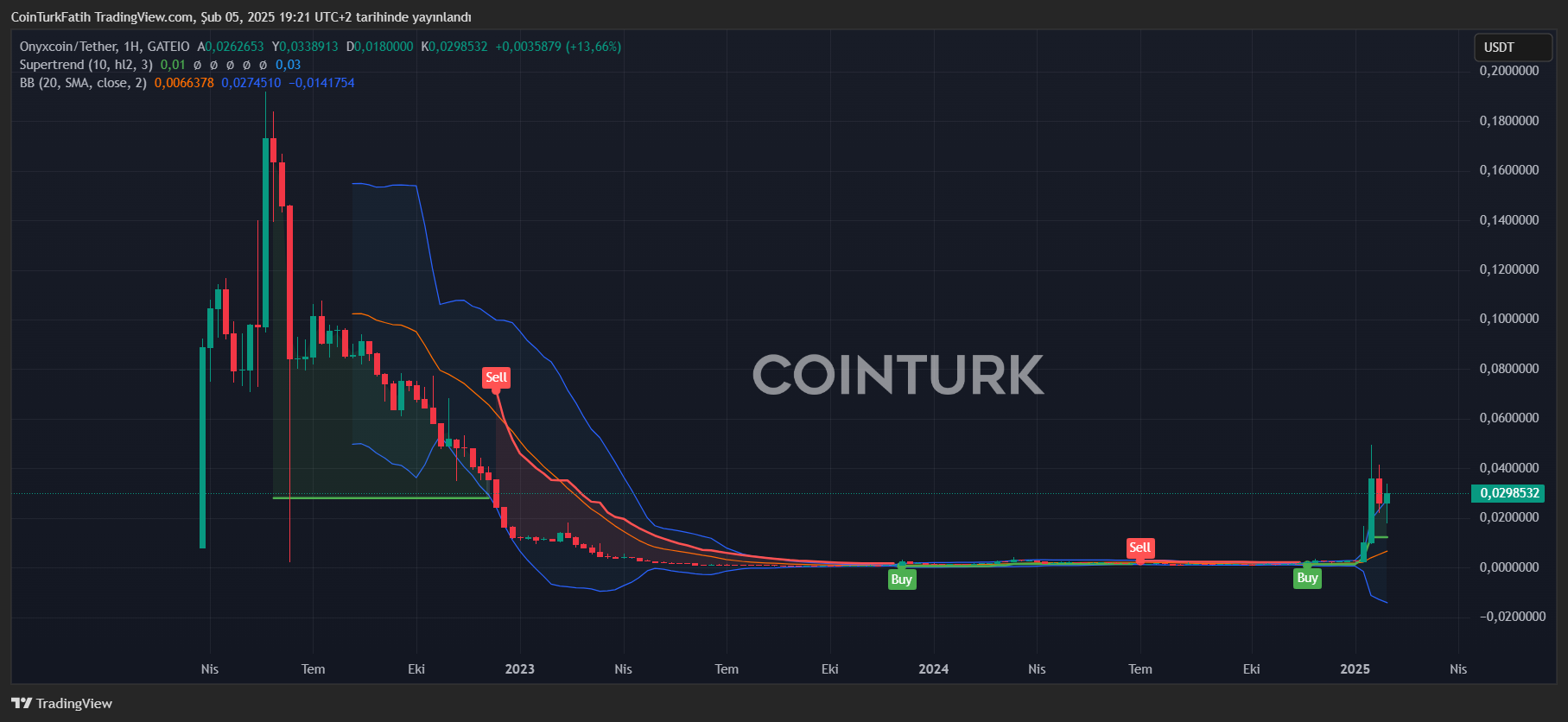Click the BB lower value −0,0141754
This screenshot has width=1568, height=722.
pos(321,83)
